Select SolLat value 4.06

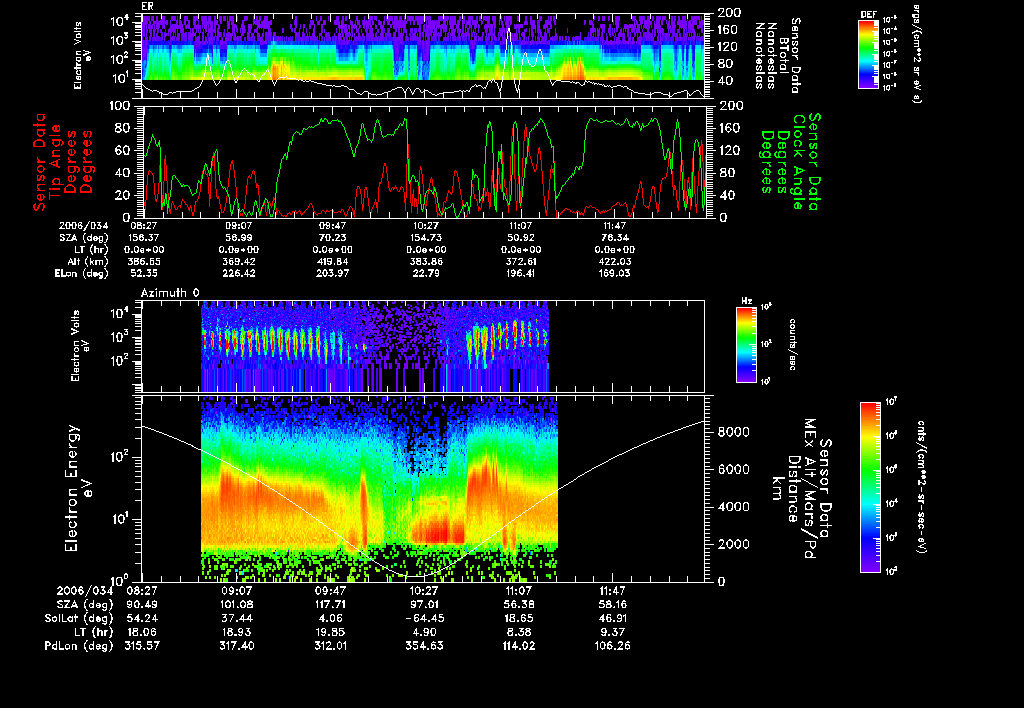point(331,619)
